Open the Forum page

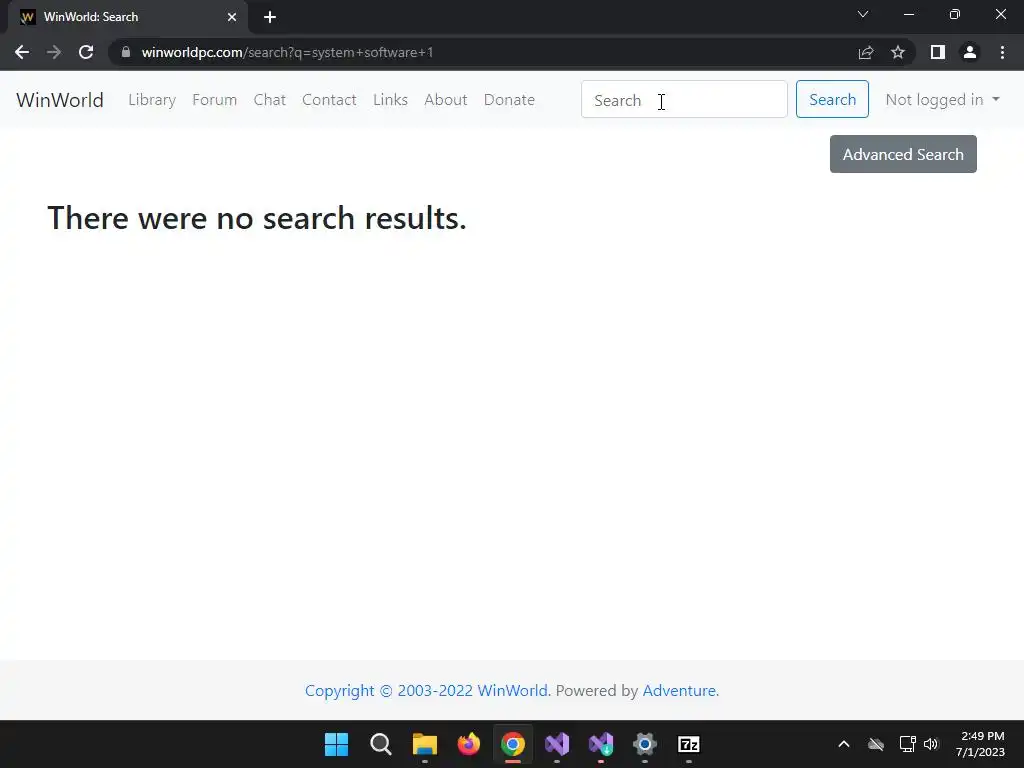tap(214, 100)
